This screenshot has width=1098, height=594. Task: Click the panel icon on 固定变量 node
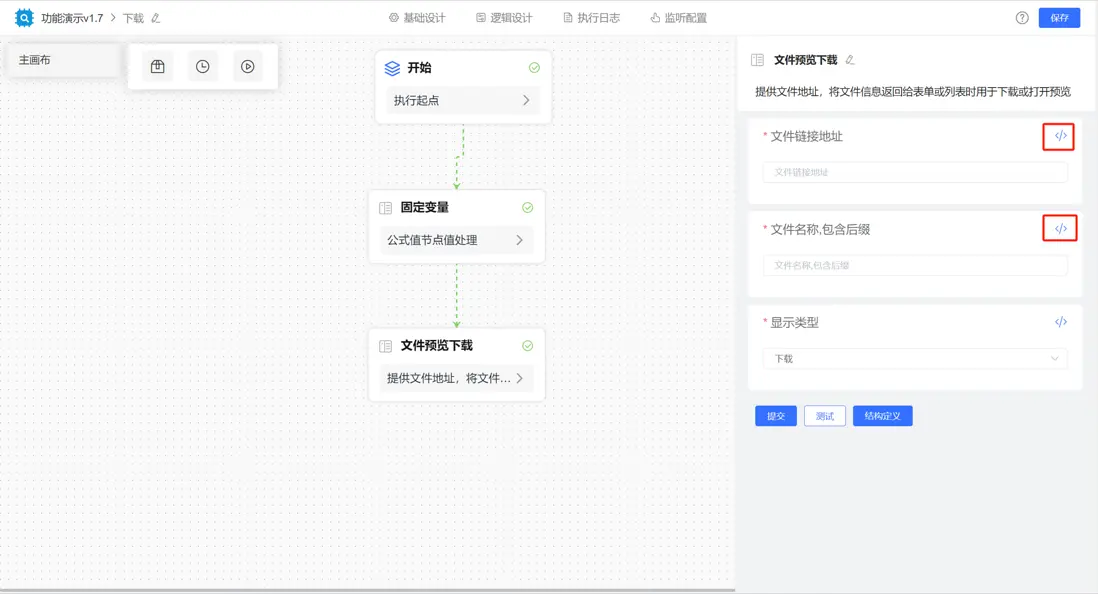coord(385,208)
